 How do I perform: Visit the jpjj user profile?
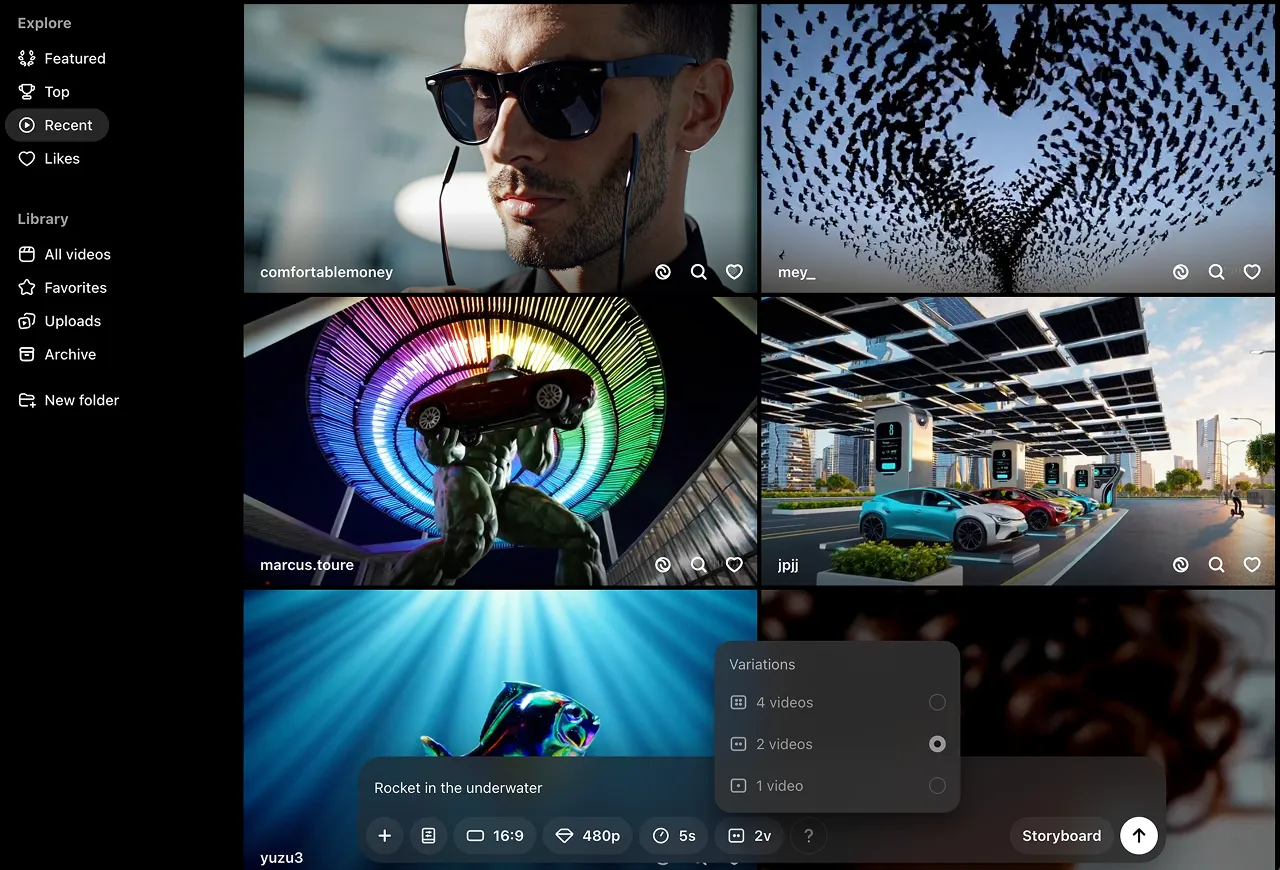(x=788, y=565)
